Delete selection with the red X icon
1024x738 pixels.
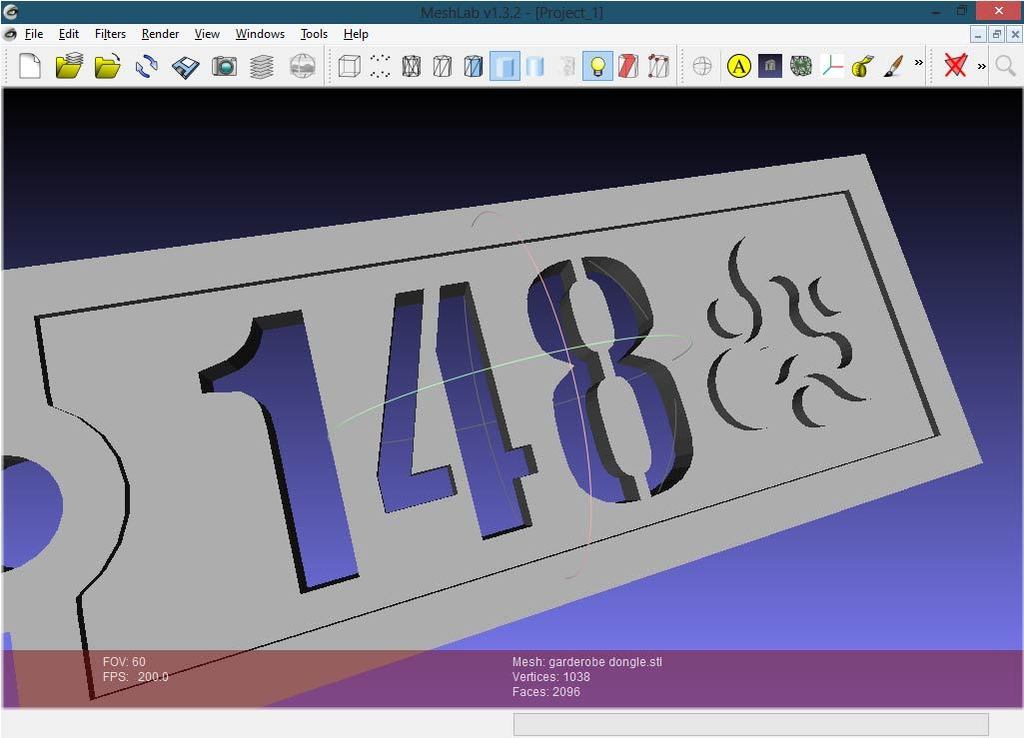(955, 67)
